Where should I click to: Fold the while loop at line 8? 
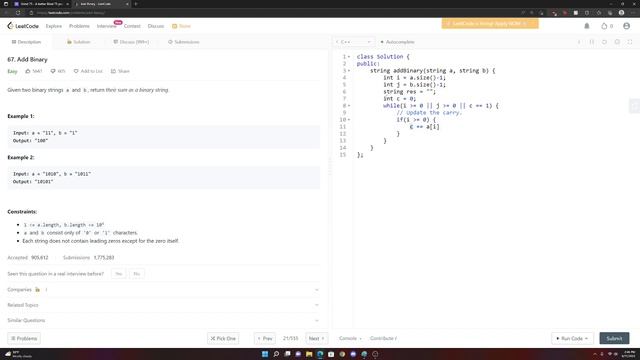[x=349, y=106]
